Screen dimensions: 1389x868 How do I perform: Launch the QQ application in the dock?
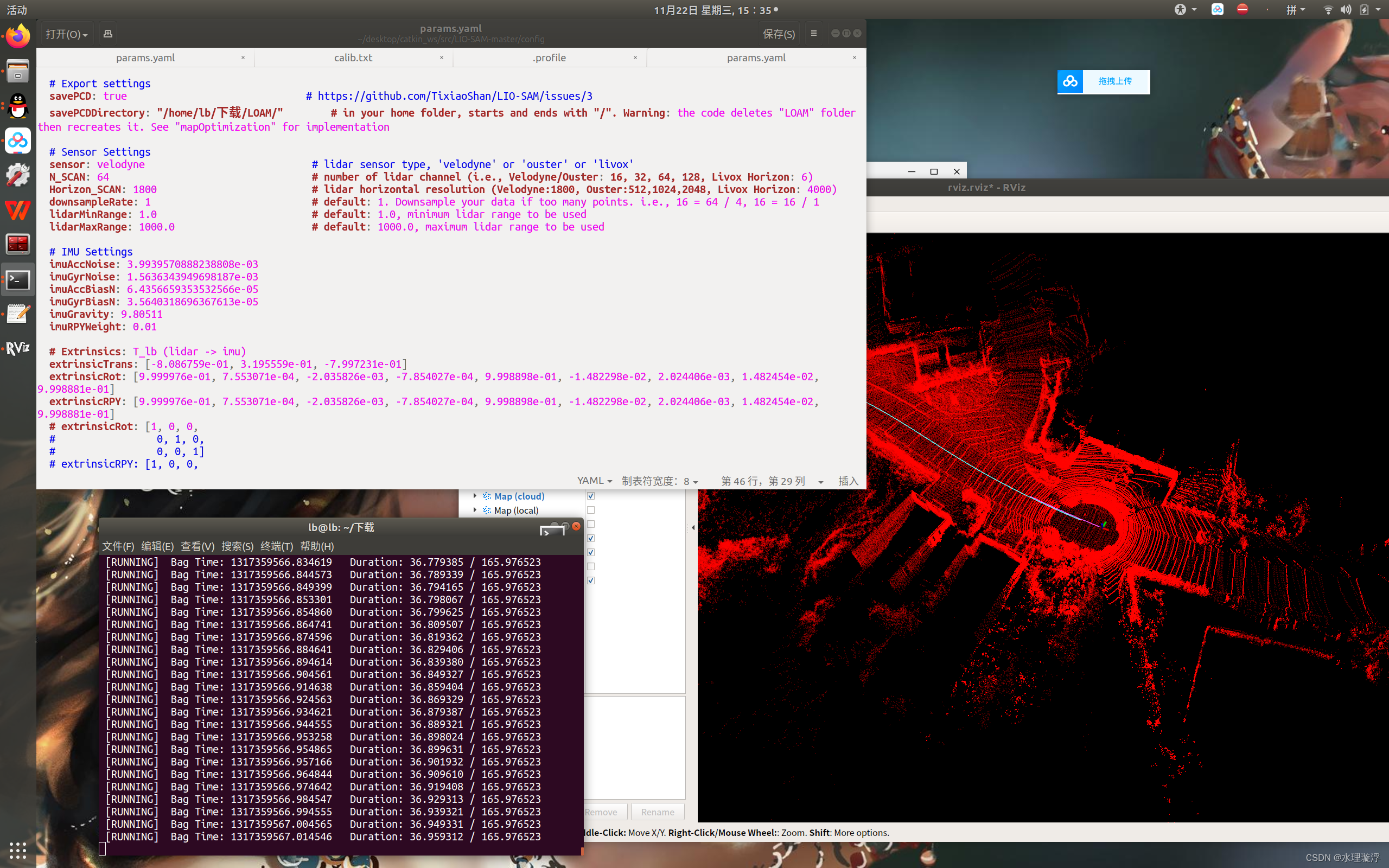click(17, 107)
